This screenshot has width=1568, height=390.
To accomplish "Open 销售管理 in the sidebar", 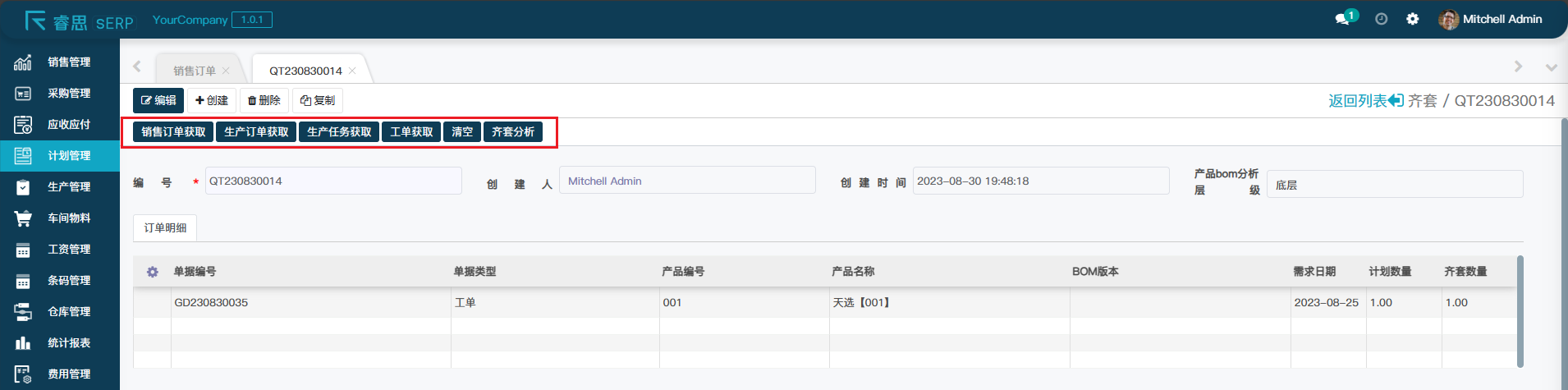I will tap(68, 62).
